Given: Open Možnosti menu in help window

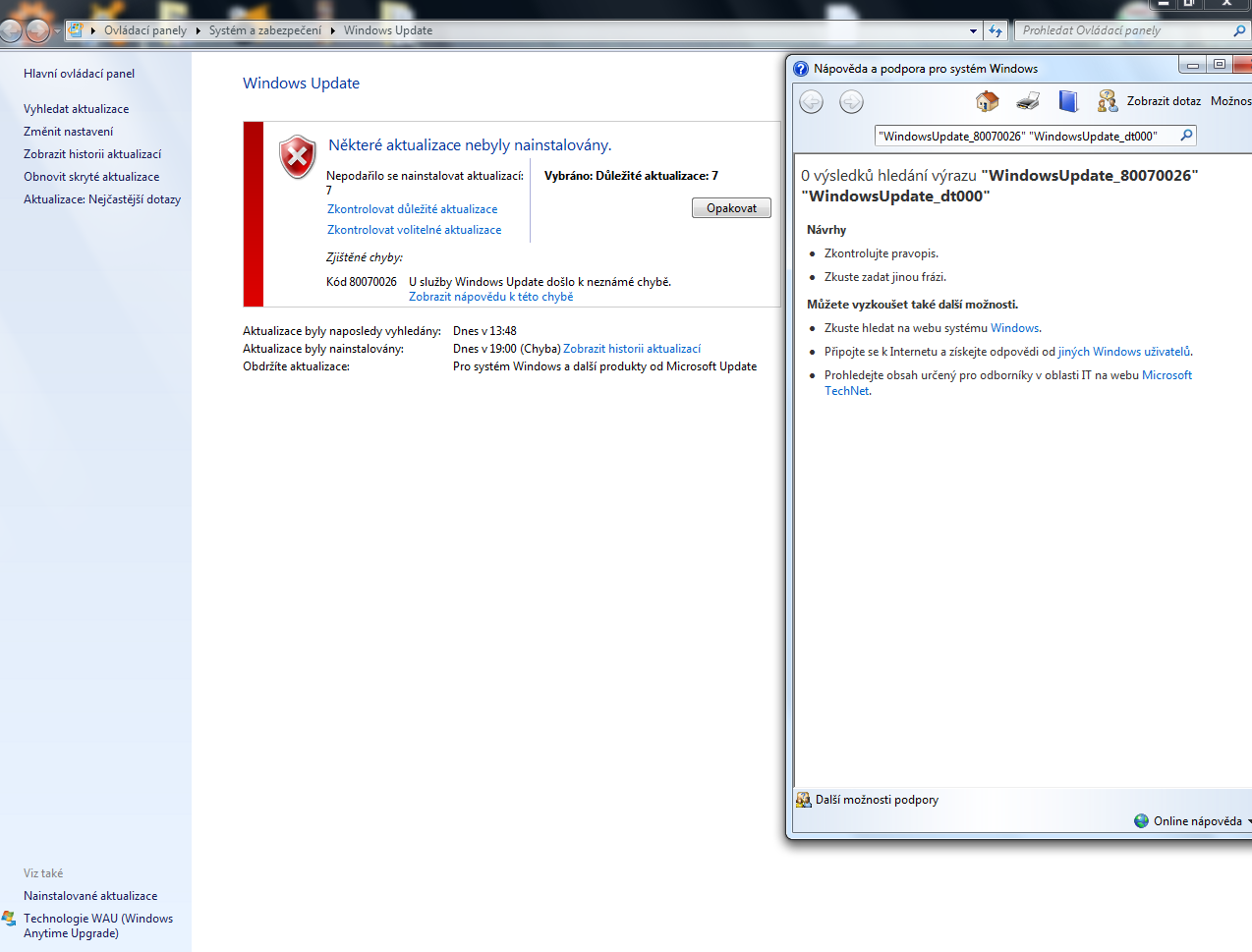Looking at the screenshot, I should 1231,101.
